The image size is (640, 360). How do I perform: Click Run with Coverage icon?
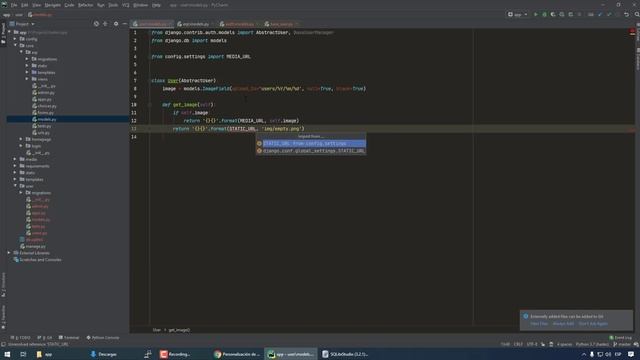coord(553,14)
